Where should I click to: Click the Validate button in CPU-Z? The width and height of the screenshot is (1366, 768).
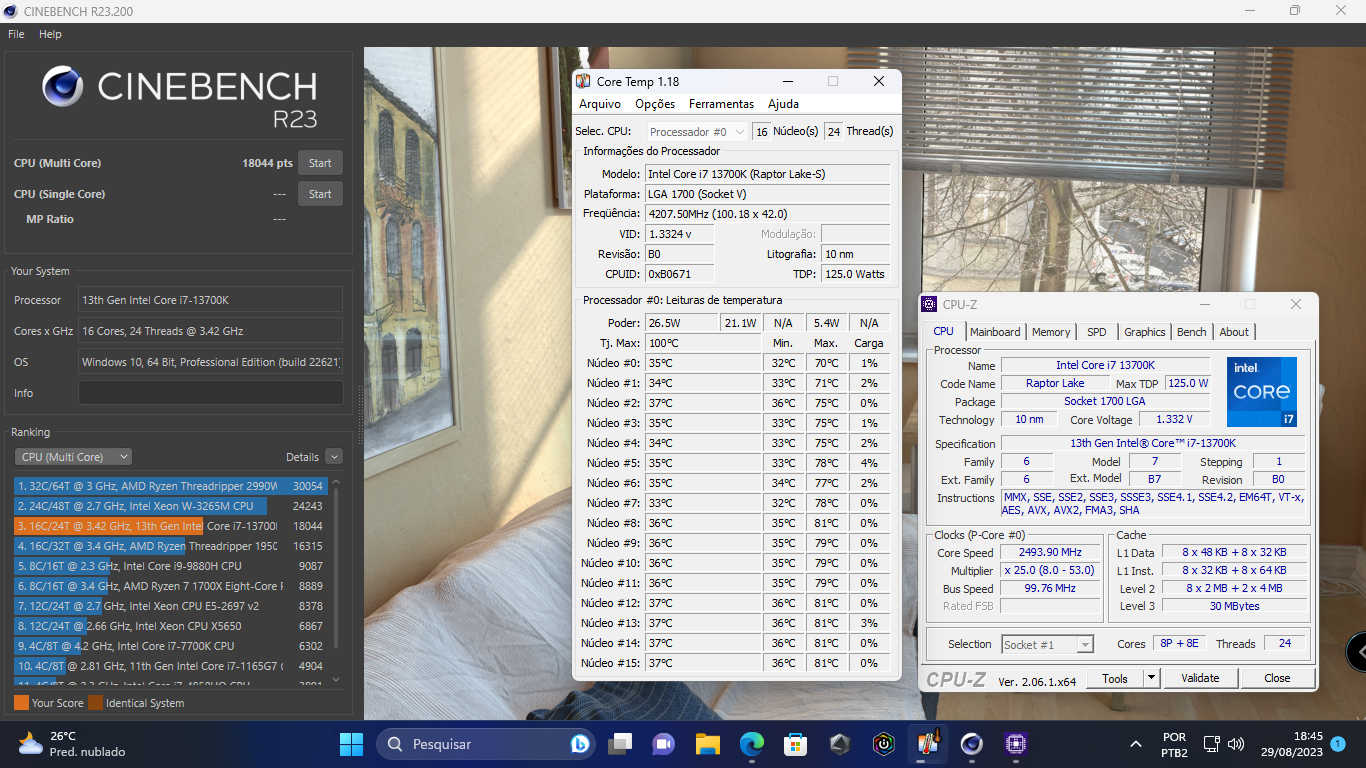(x=1200, y=678)
